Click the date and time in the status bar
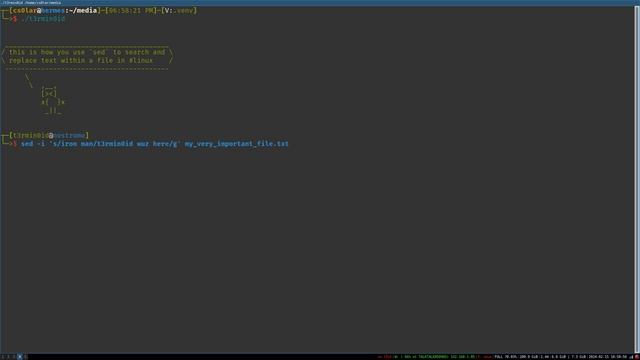Viewport: 640px width, 360px height. point(607,357)
